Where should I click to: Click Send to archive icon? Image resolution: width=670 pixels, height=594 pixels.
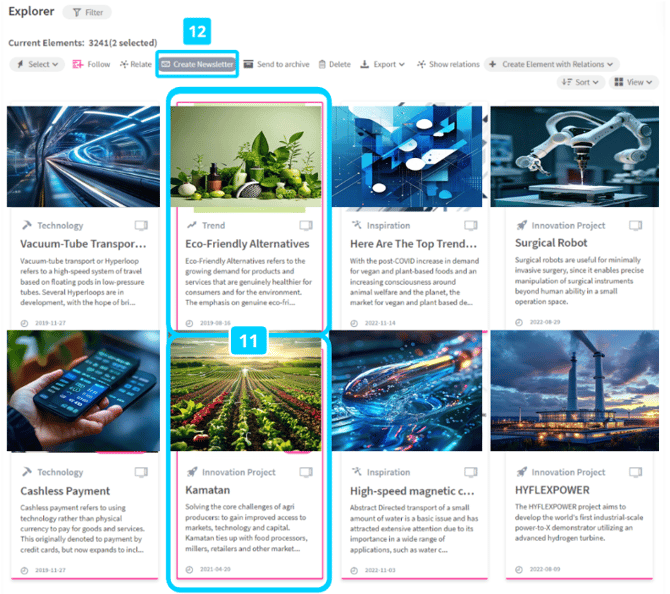pos(248,64)
